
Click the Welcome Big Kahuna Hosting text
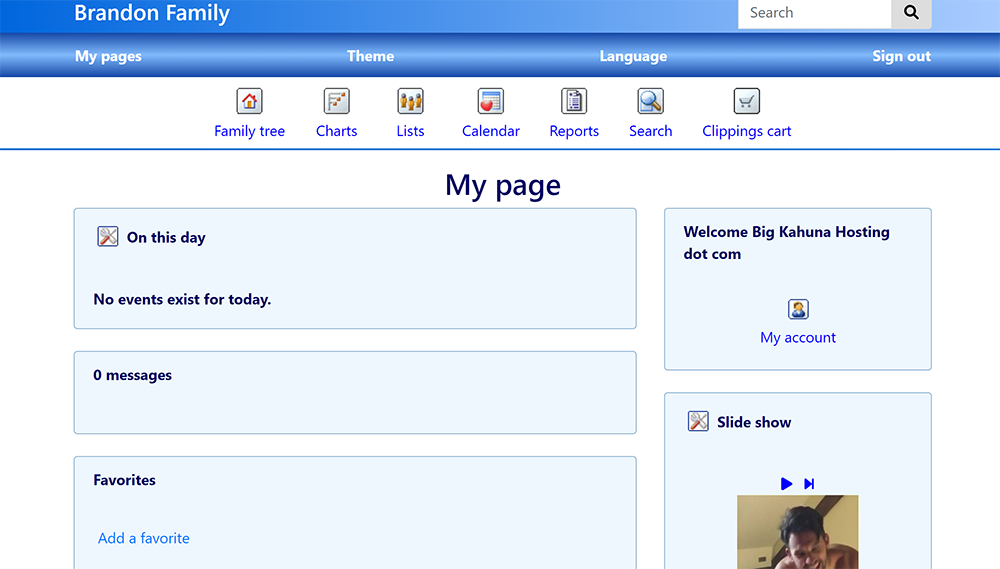tap(786, 242)
